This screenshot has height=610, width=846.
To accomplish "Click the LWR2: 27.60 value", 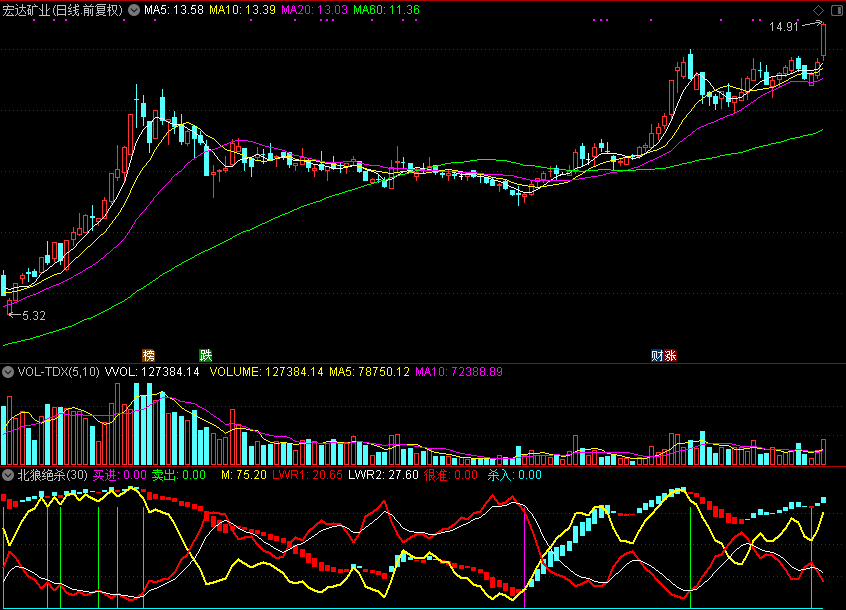I will pos(383,475).
